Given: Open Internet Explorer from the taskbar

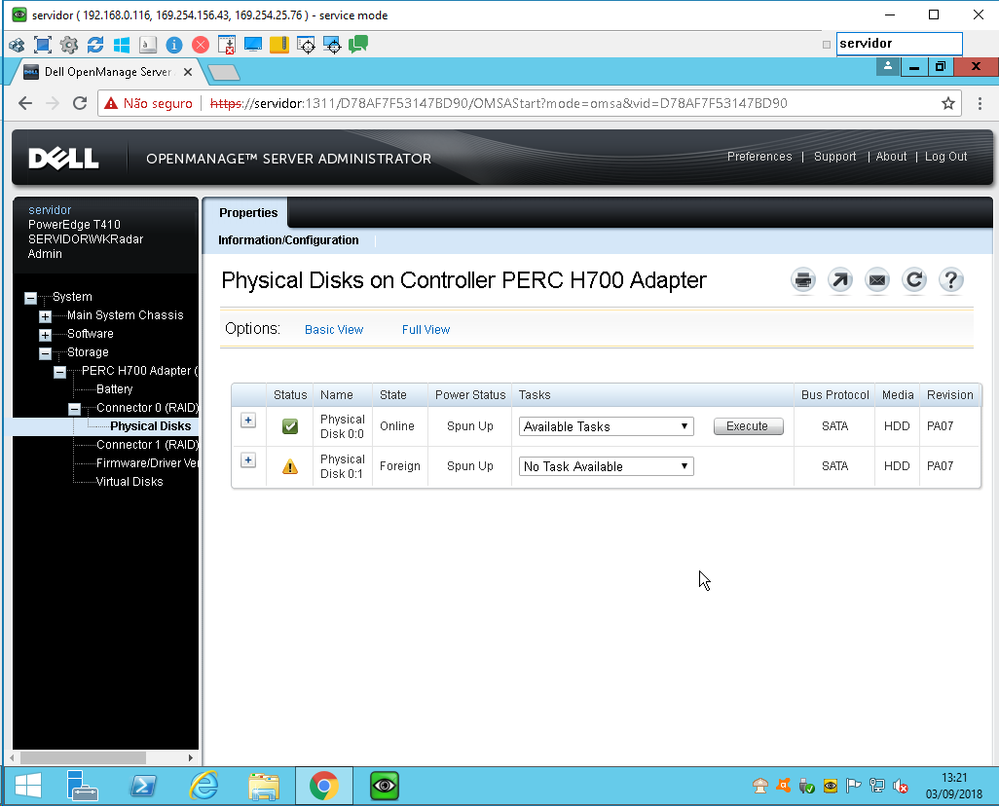Looking at the screenshot, I should tap(204, 786).
